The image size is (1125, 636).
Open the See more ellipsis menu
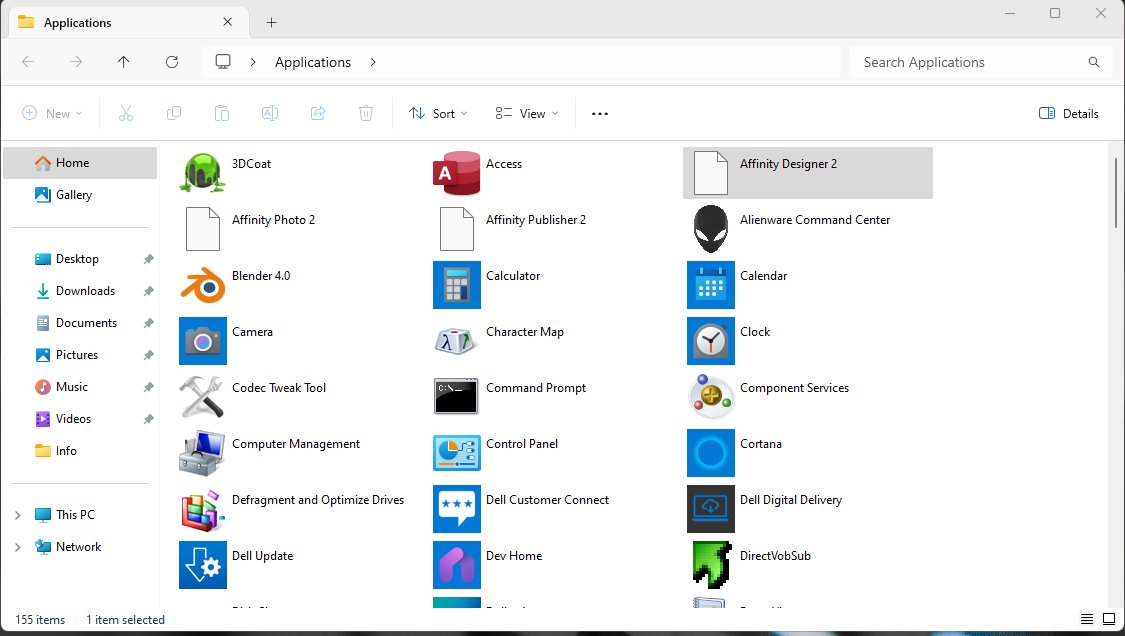(x=600, y=113)
